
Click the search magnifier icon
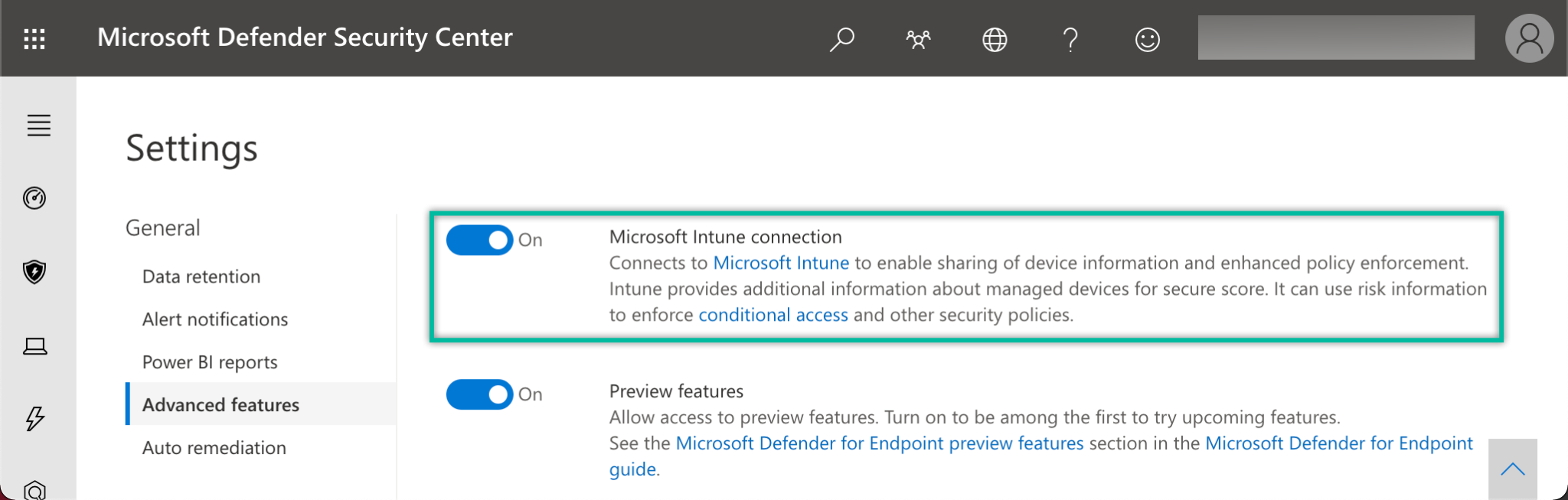click(x=841, y=38)
